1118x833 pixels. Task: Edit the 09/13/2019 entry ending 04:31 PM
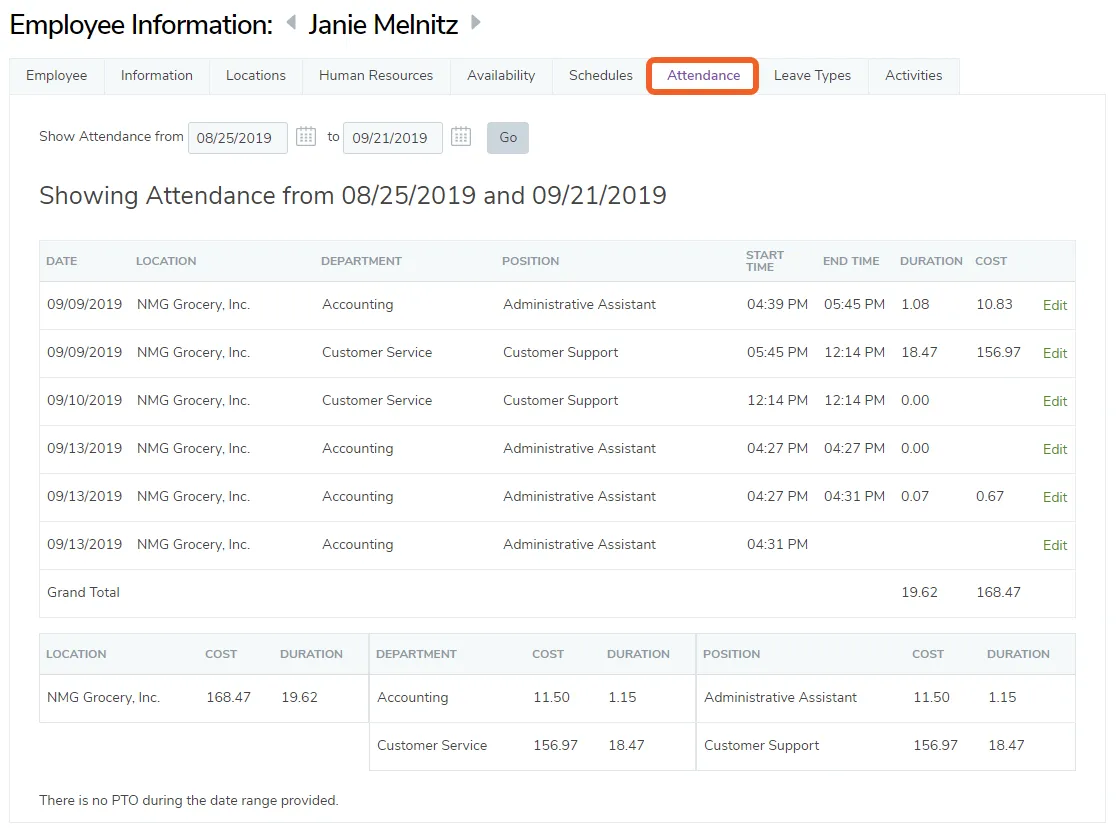(1055, 497)
